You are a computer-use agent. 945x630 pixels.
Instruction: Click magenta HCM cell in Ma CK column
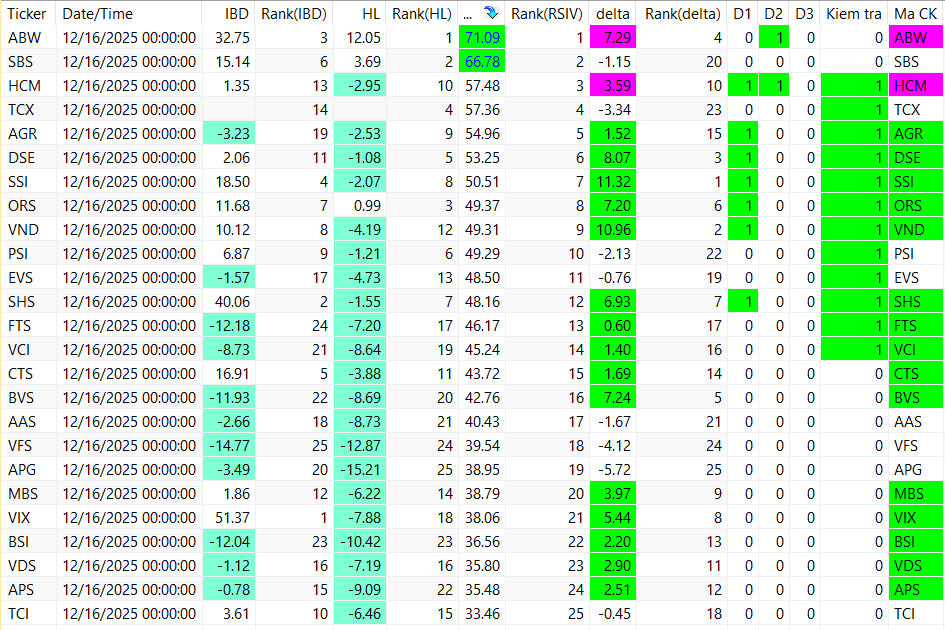click(915, 86)
